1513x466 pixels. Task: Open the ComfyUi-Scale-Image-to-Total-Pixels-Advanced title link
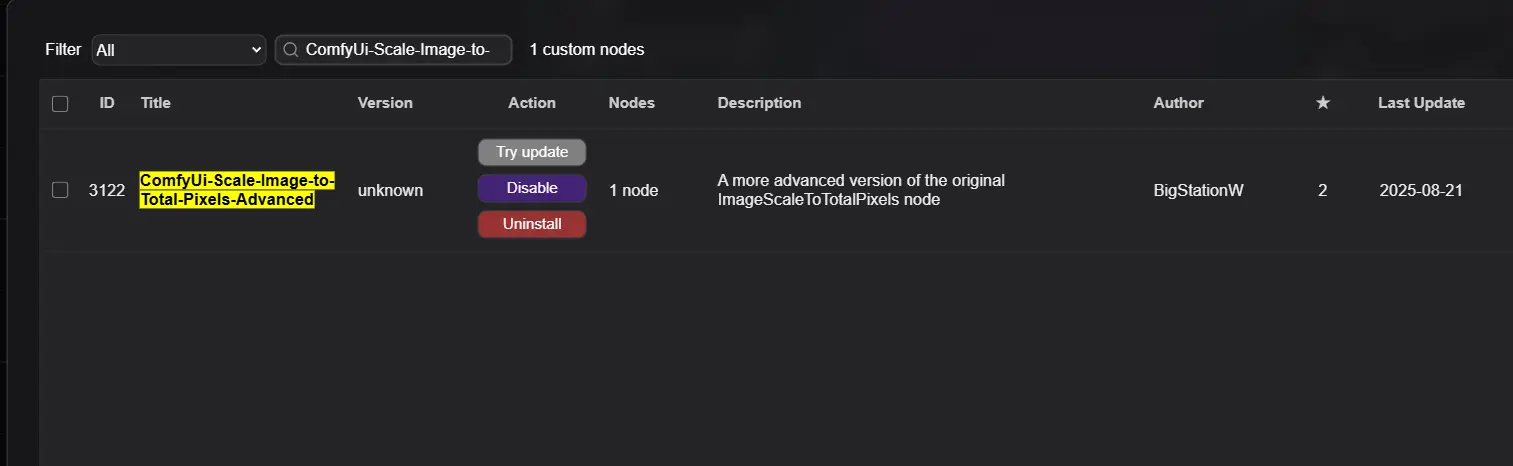[x=237, y=190]
